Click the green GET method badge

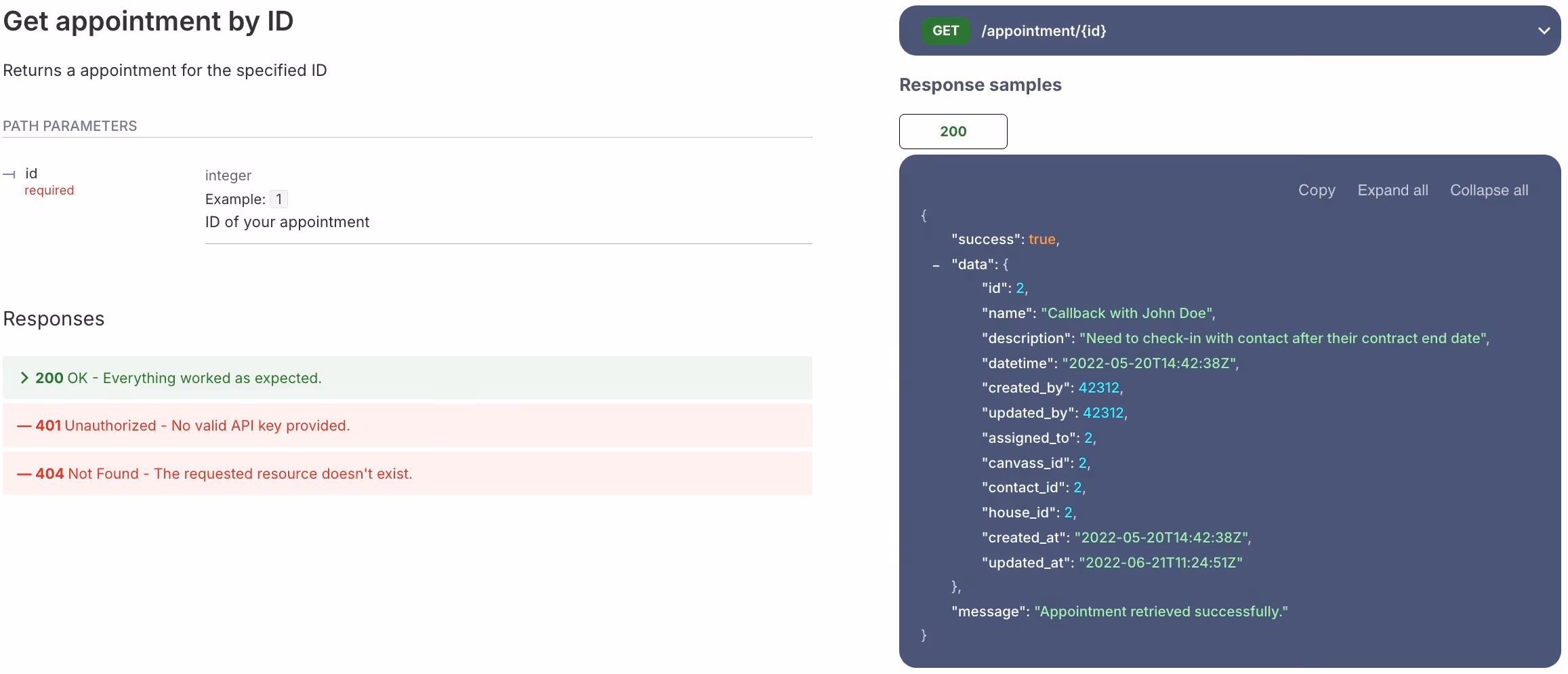pos(945,31)
